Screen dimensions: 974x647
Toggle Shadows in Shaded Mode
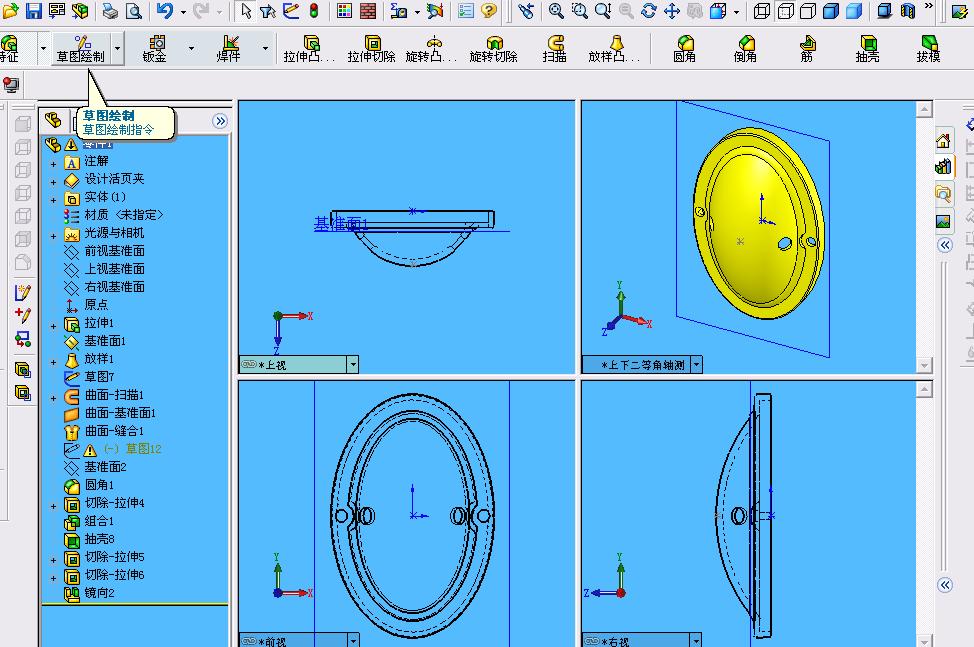884,11
